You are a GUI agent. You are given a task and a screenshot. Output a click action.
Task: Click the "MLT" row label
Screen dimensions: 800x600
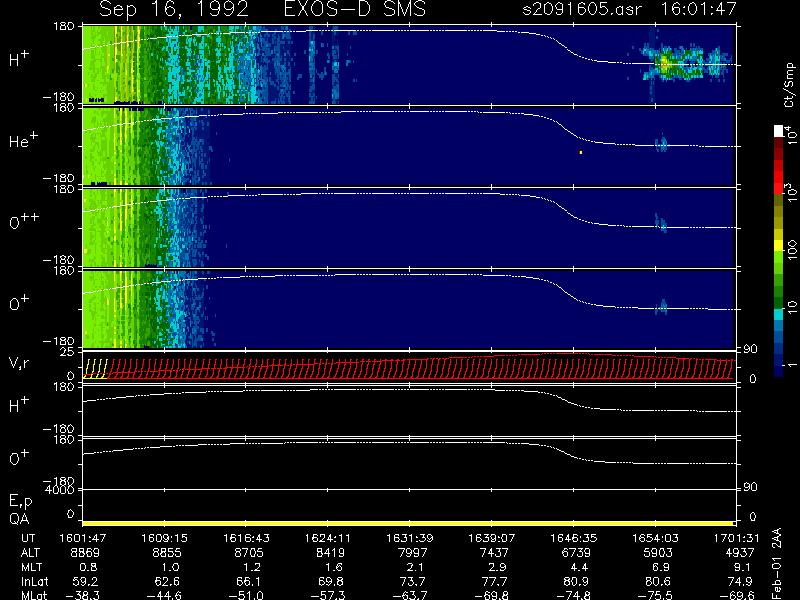pos(31,567)
